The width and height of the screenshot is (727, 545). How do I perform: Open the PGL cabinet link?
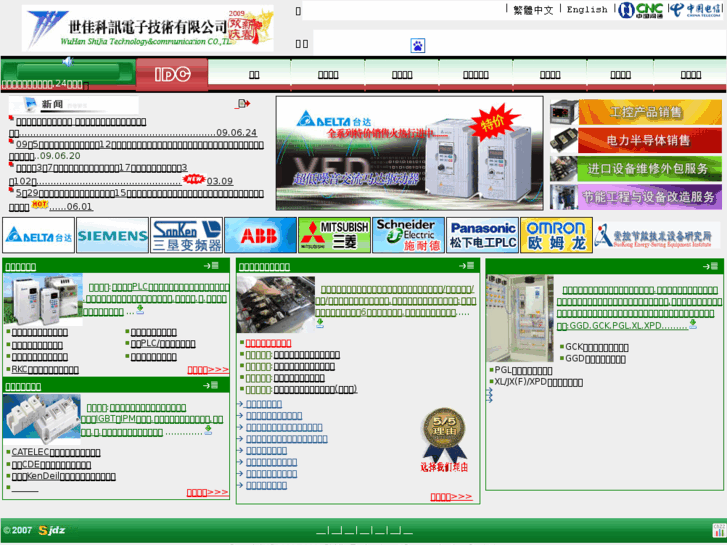click(x=523, y=370)
